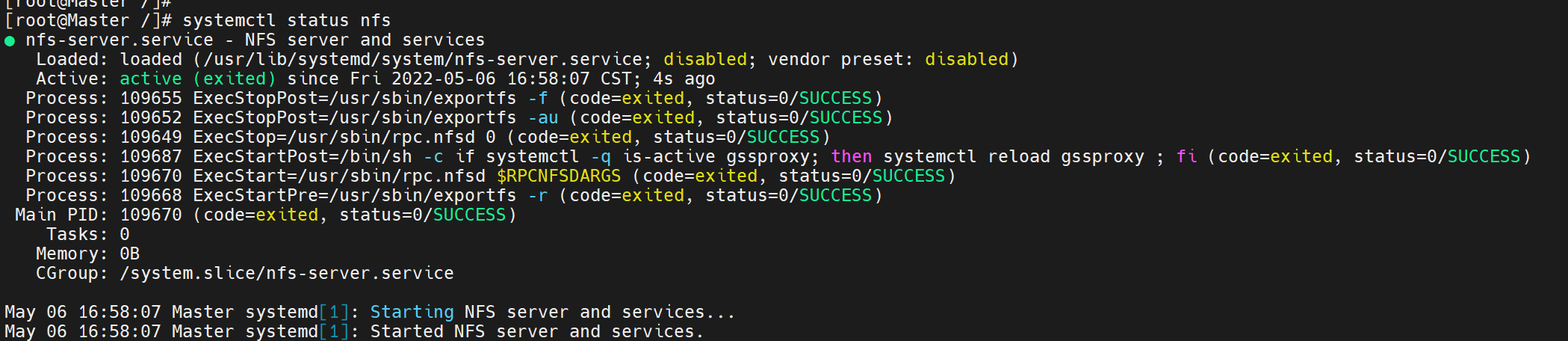1568x341 pixels.
Task: Click the magenta 'then' keyword
Action: [852, 156]
